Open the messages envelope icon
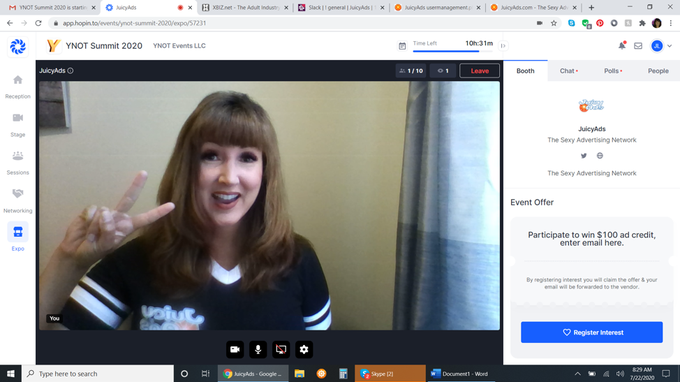The image size is (680, 382). (x=638, y=46)
